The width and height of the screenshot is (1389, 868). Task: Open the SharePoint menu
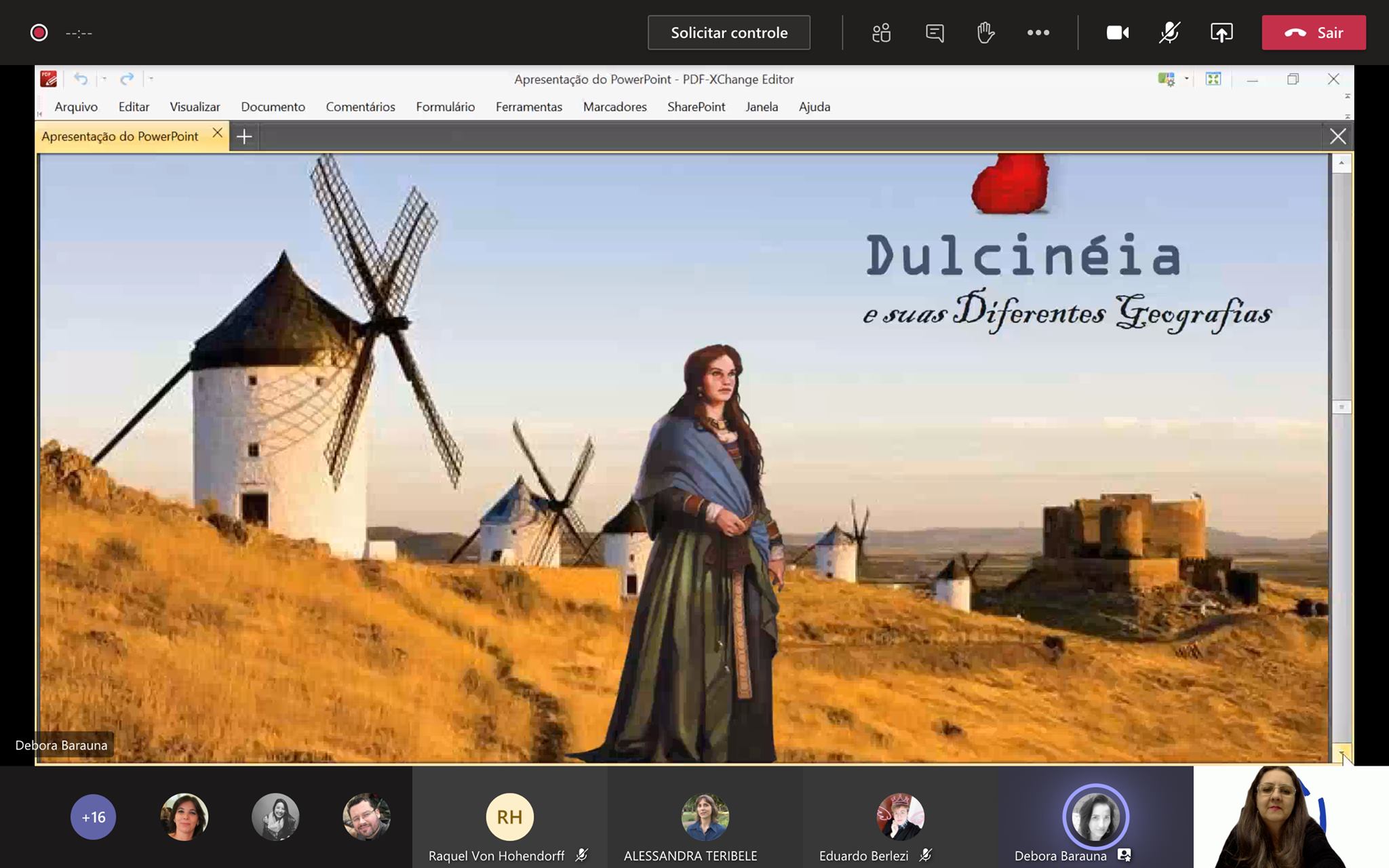coord(696,106)
